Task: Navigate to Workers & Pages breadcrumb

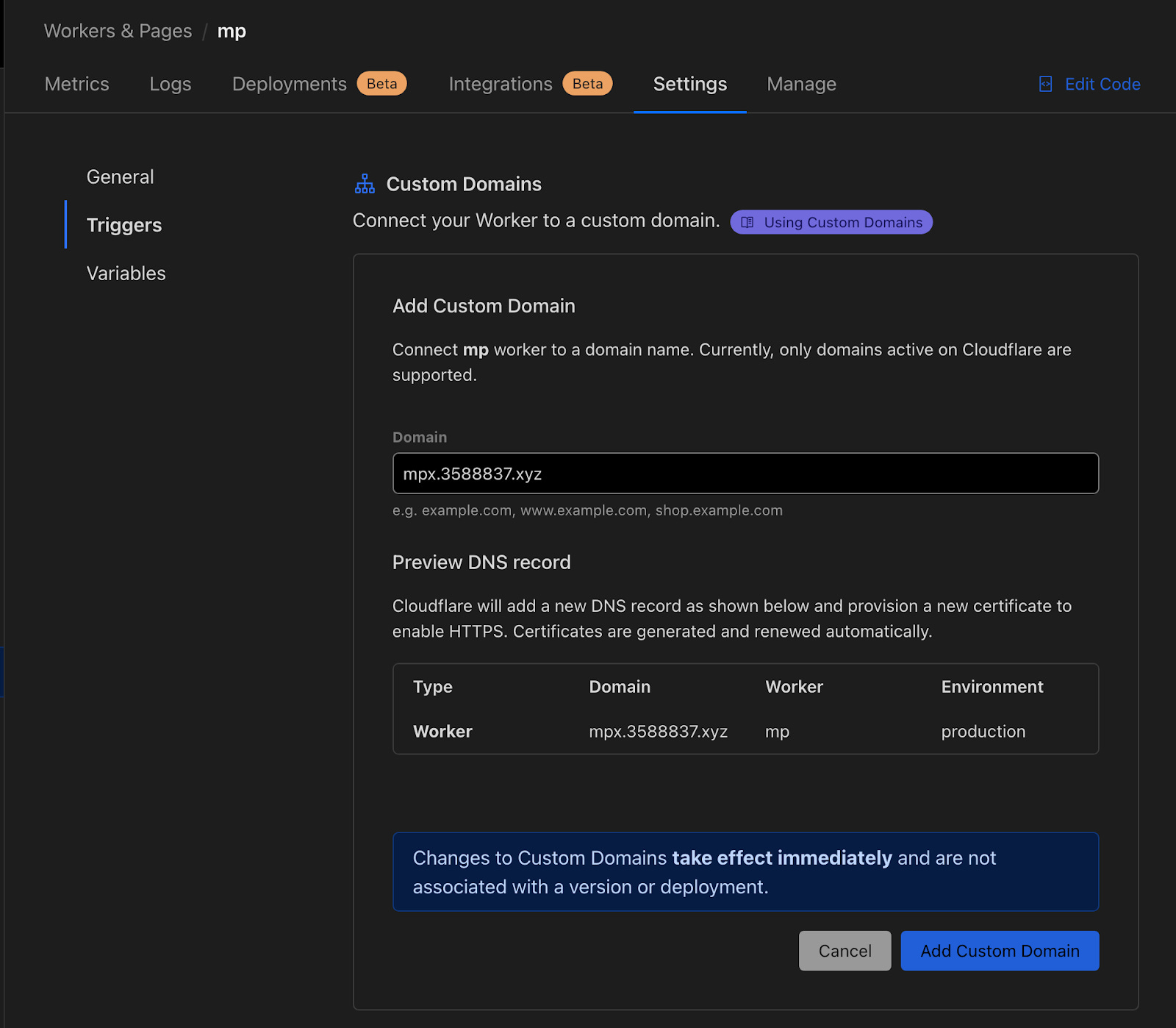Action: [118, 31]
